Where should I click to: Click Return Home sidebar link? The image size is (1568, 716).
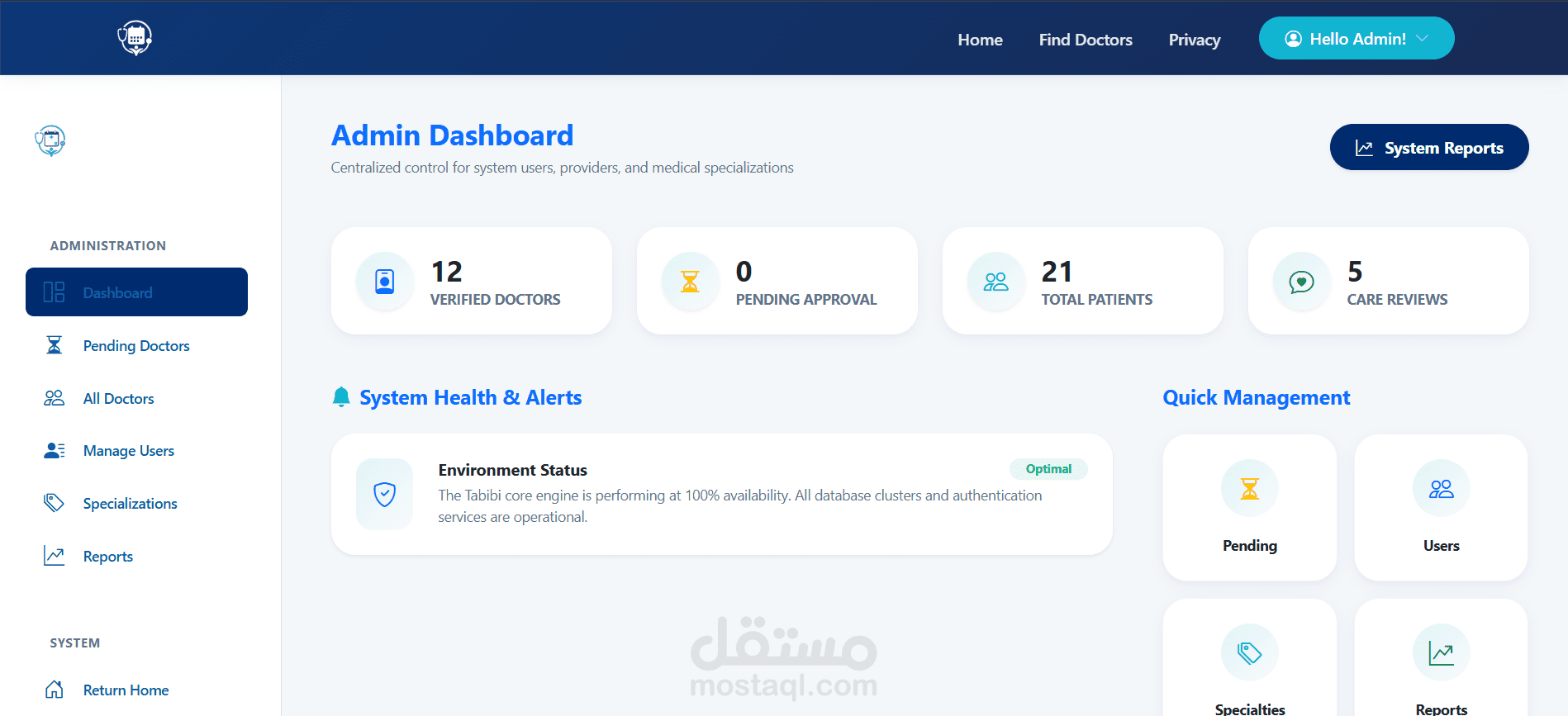pyautogui.click(x=136, y=690)
